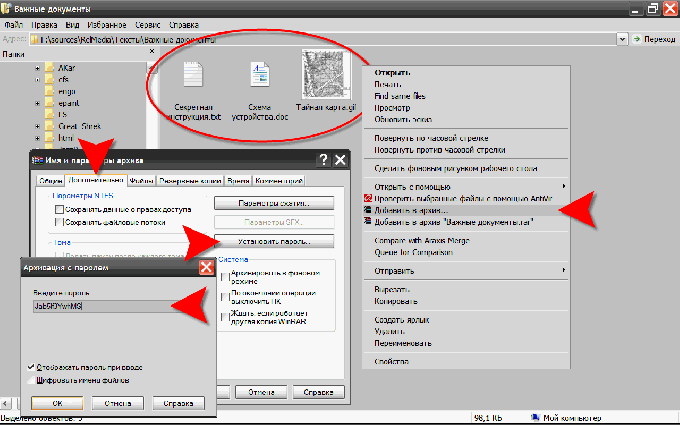Expand the cfs folder tree node
Viewport: 680px width, 425px height.
tap(37, 80)
